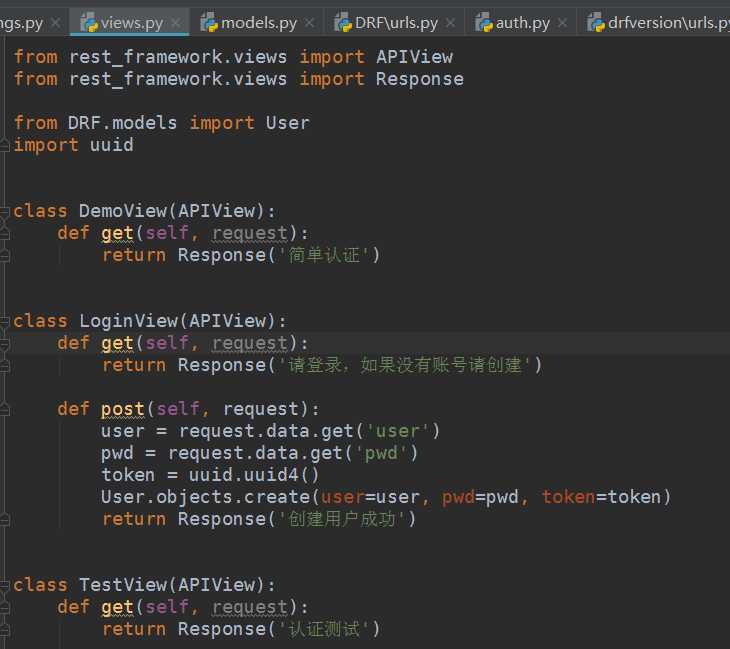Click 'User.objects.create' call
This screenshot has height=649, width=730.
point(205,497)
